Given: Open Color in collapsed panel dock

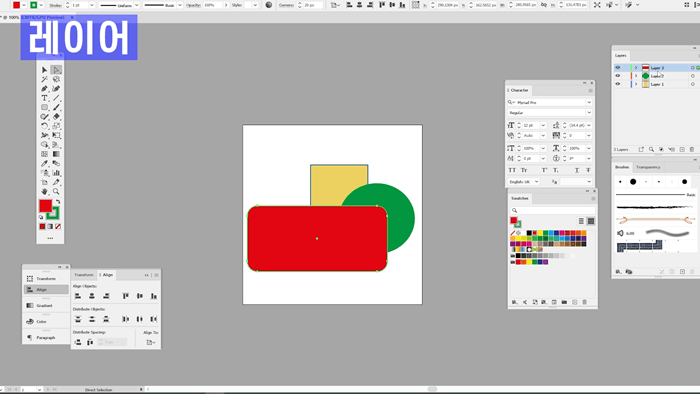Looking at the screenshot, I should 46,322.
